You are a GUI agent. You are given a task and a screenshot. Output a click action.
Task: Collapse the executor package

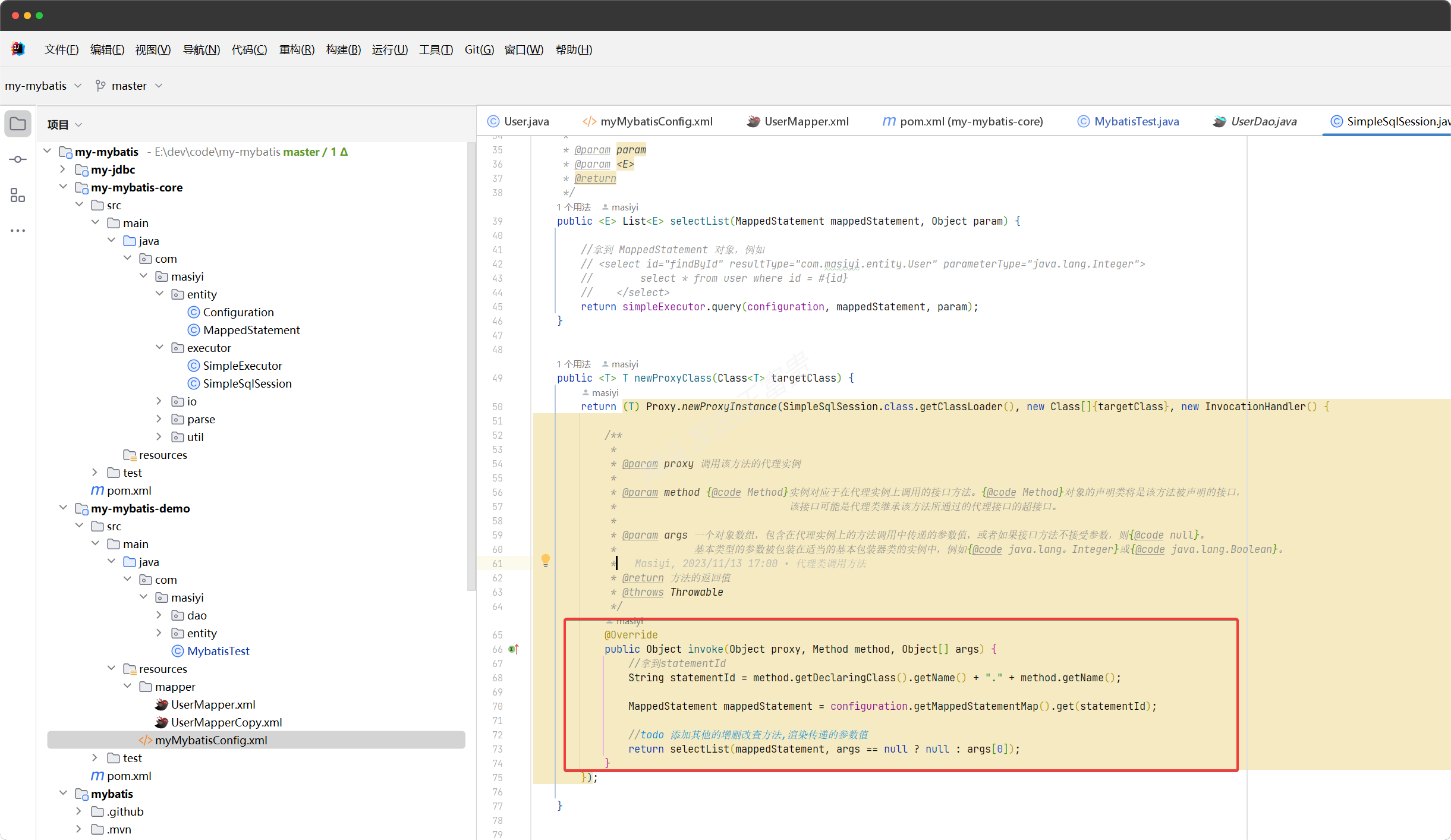point(159,347)
